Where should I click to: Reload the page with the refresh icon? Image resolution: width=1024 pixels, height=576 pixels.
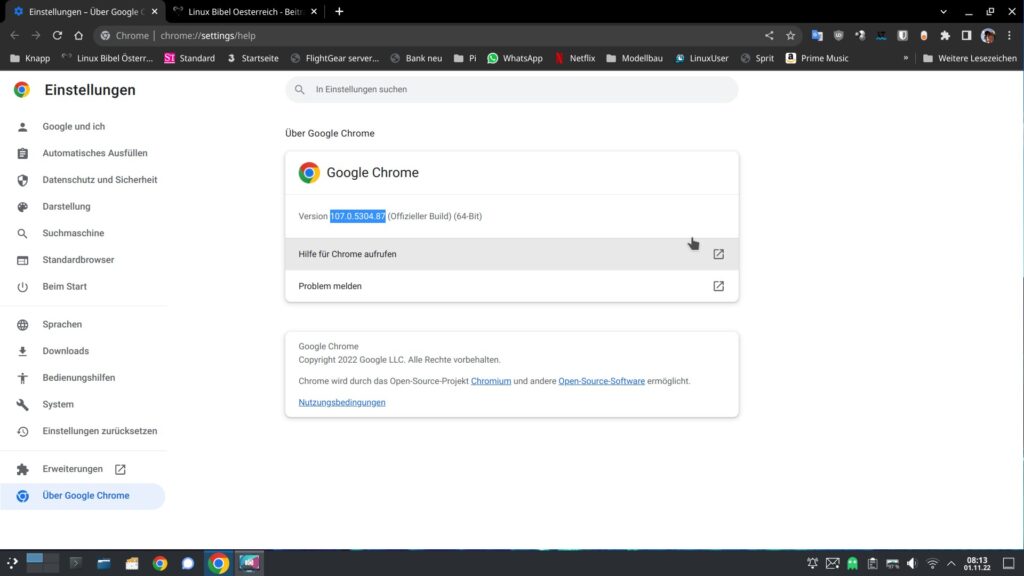[57, 36]
